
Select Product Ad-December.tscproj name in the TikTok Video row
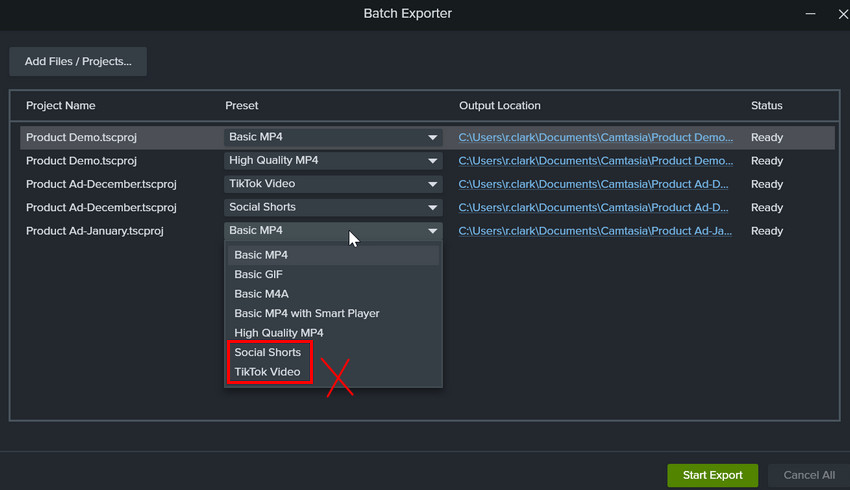101,184
